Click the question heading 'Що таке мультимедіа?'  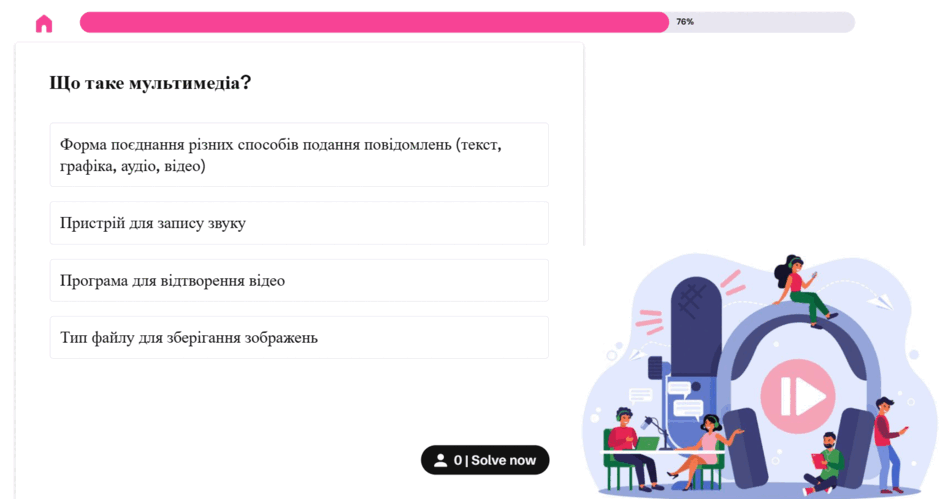click(150, 82)
